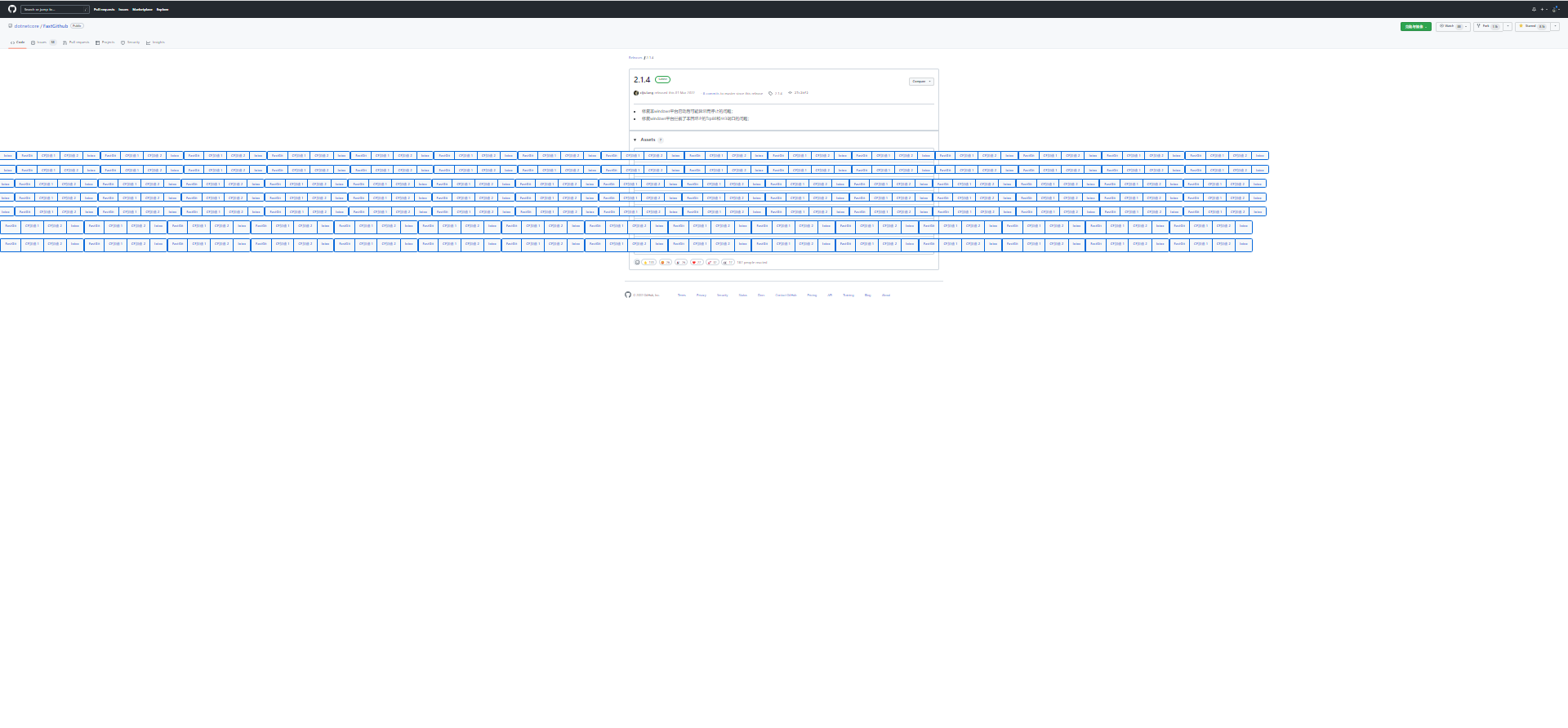1568x728 pixels.
Task: Switch to the Insights tab
Action: pyautogui.click(x=155, y=42)
